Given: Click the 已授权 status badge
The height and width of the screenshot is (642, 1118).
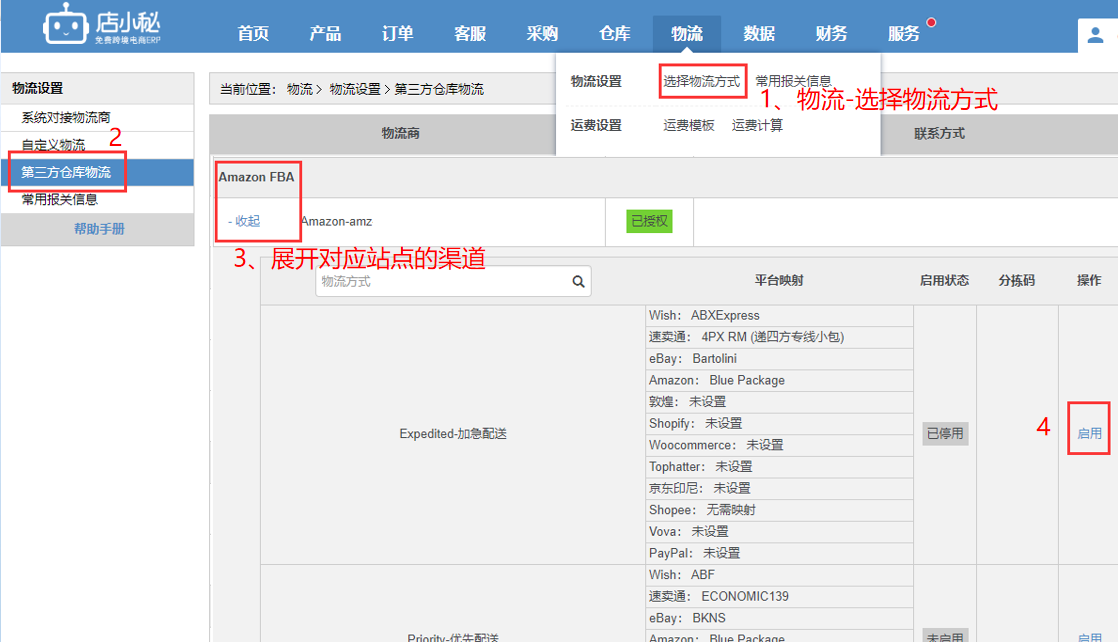Looking at the screenshot, I should 649,221.
